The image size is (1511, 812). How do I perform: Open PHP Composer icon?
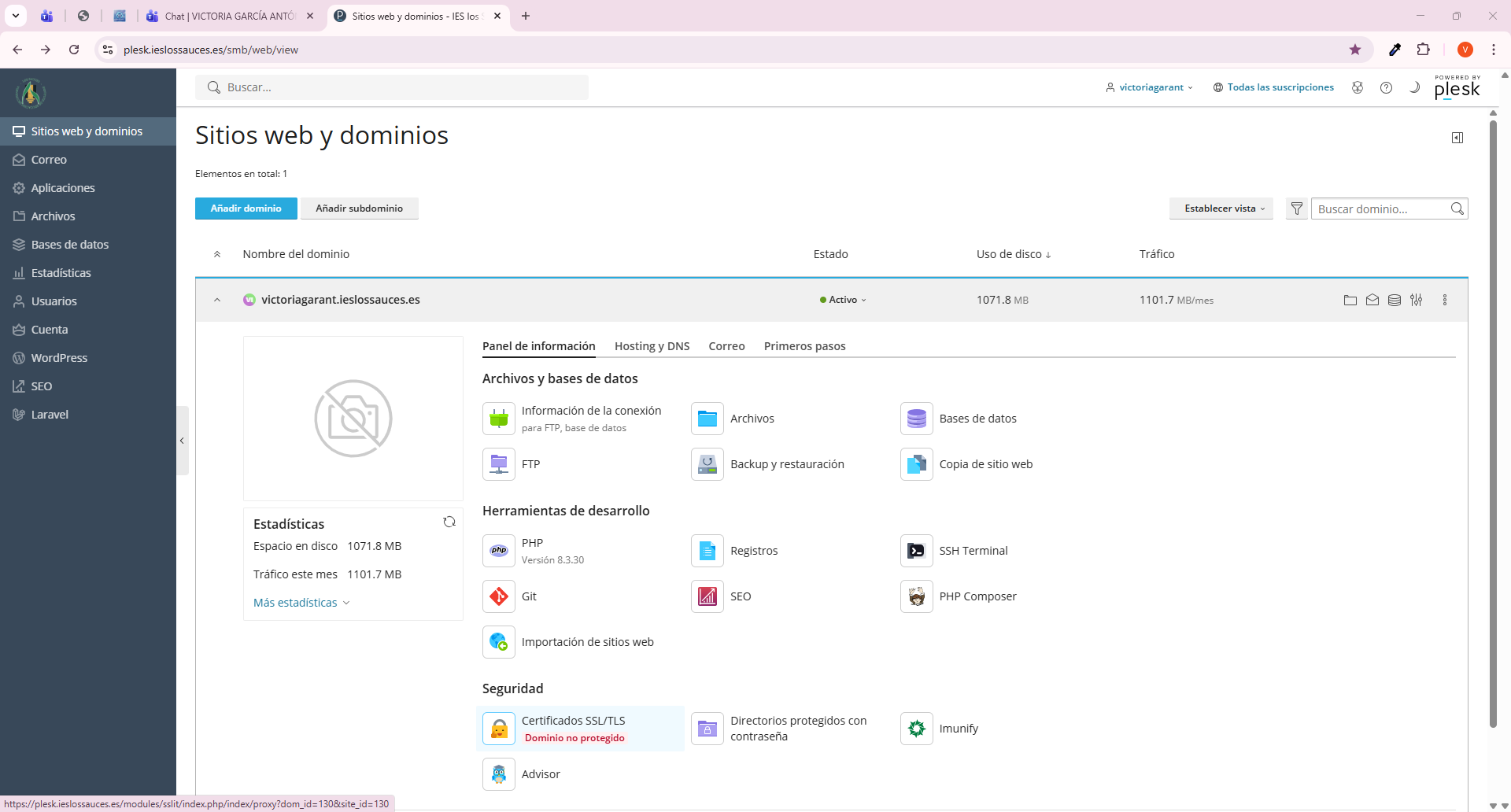coord(916,596)
